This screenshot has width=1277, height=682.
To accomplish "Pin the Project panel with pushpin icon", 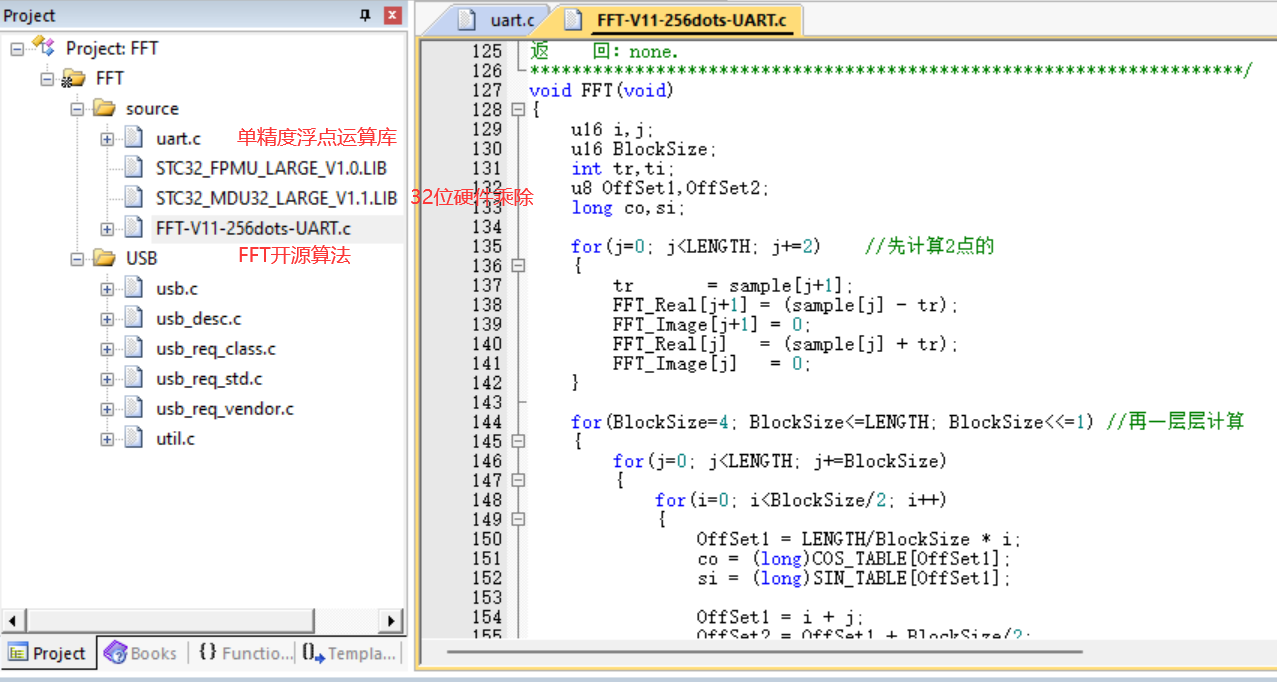I will pyautogui.click(x=365, y=15).
